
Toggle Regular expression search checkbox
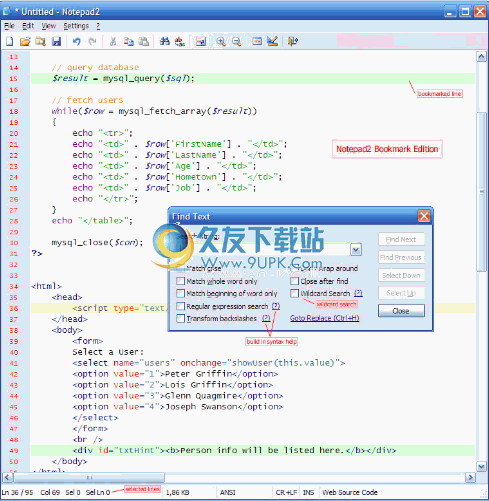[180, 306]
